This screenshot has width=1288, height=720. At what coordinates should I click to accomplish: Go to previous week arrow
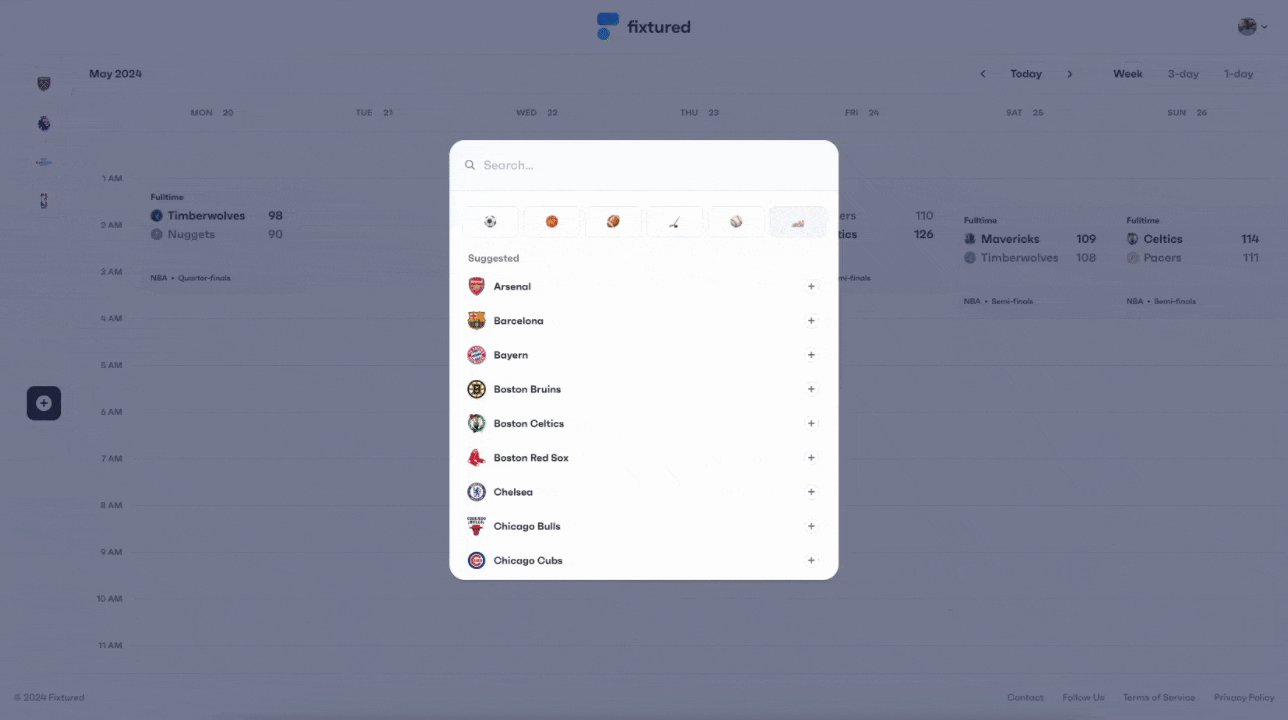983,74
